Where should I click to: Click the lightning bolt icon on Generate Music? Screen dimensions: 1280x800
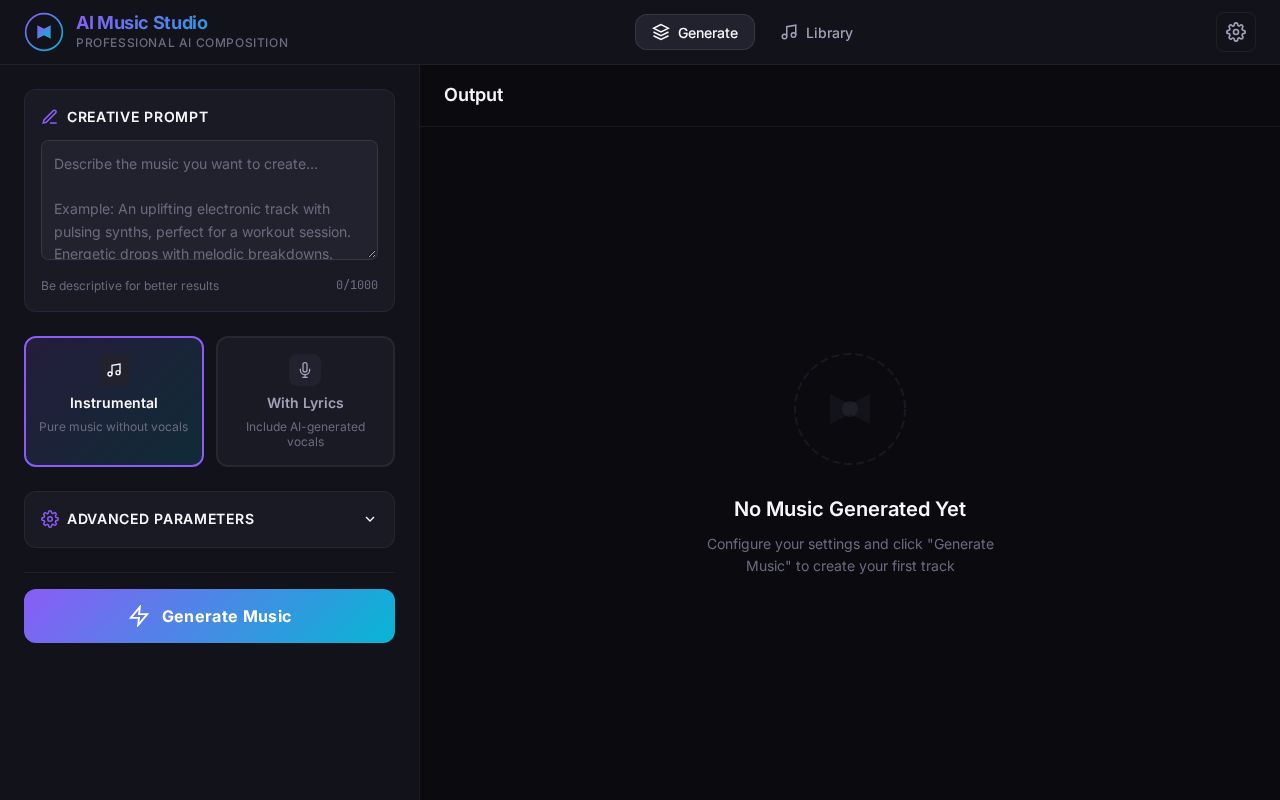pyautogui.click(x=139, y=616)
